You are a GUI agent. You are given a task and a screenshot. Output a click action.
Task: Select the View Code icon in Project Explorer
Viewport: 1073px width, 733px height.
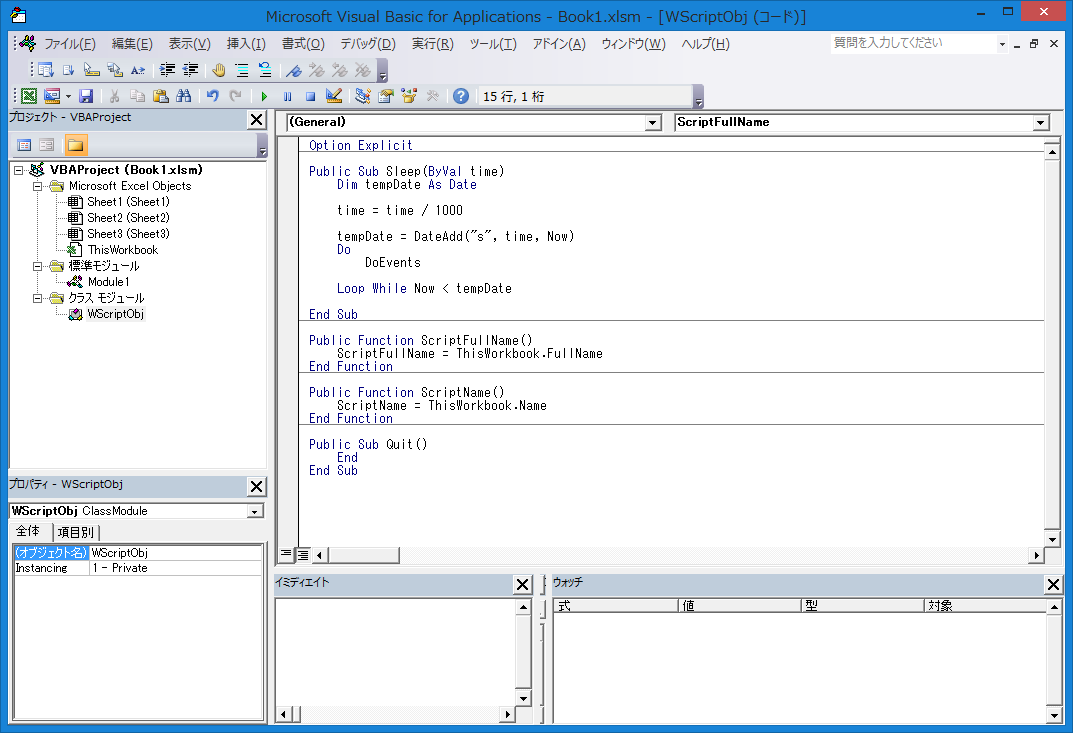coord(22,144)
